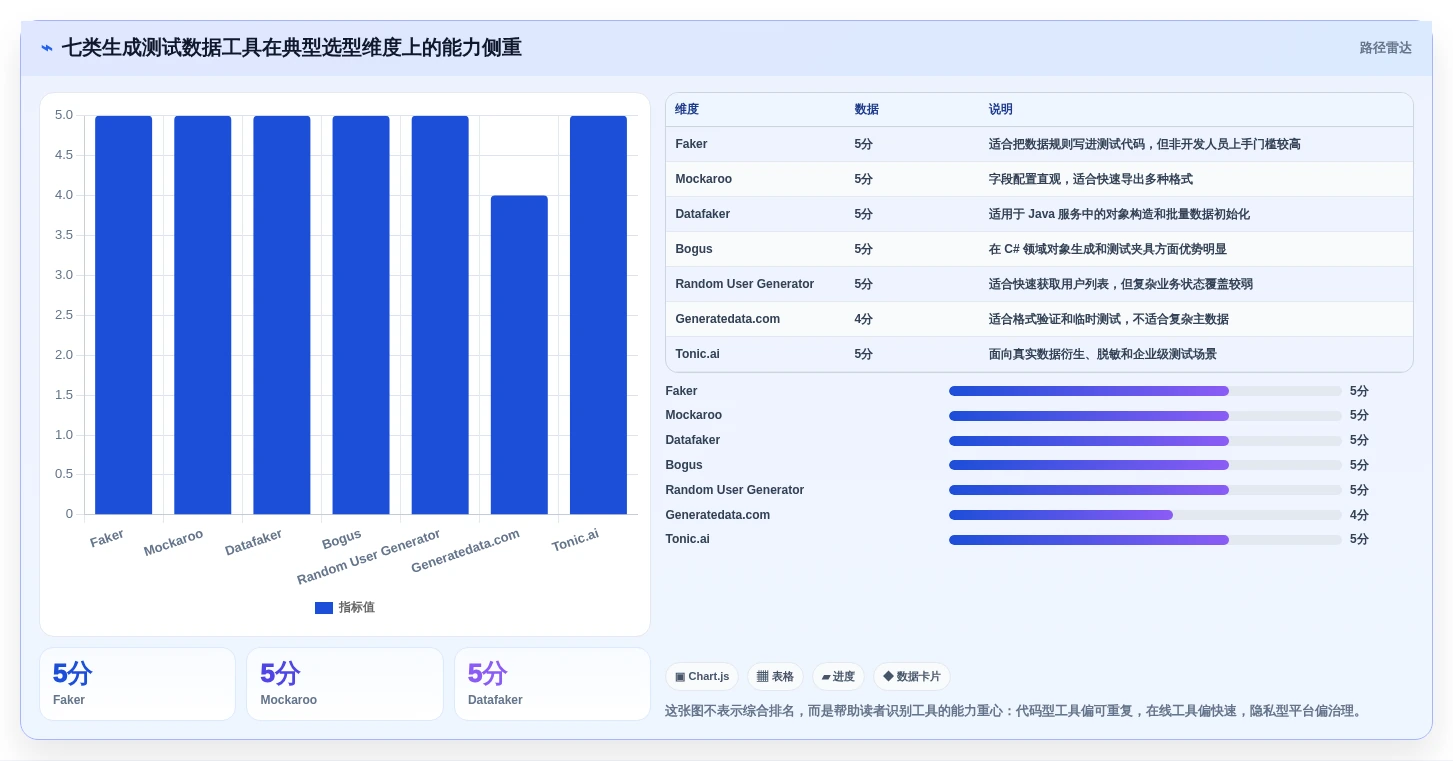
Task: Click the Datafaker progress bar
Action: pyautogui.click(x=1145, y=441)
